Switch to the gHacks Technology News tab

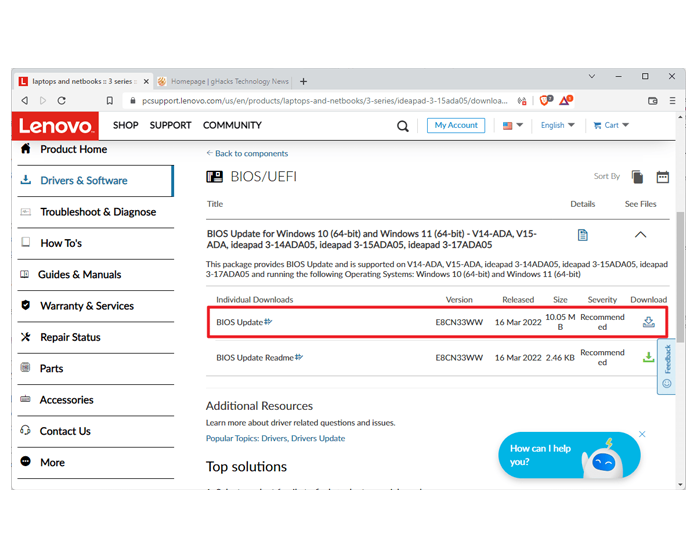pyautogui.click(x=224, y=81)
